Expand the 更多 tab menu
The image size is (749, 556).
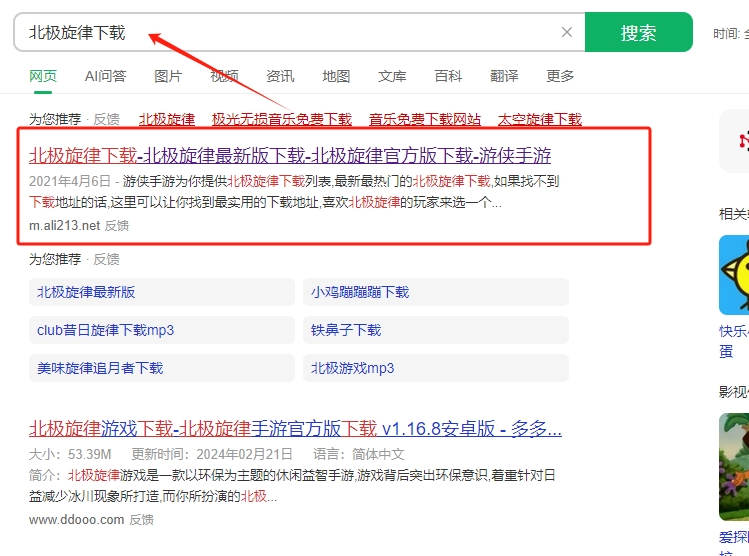click(560, 76)
